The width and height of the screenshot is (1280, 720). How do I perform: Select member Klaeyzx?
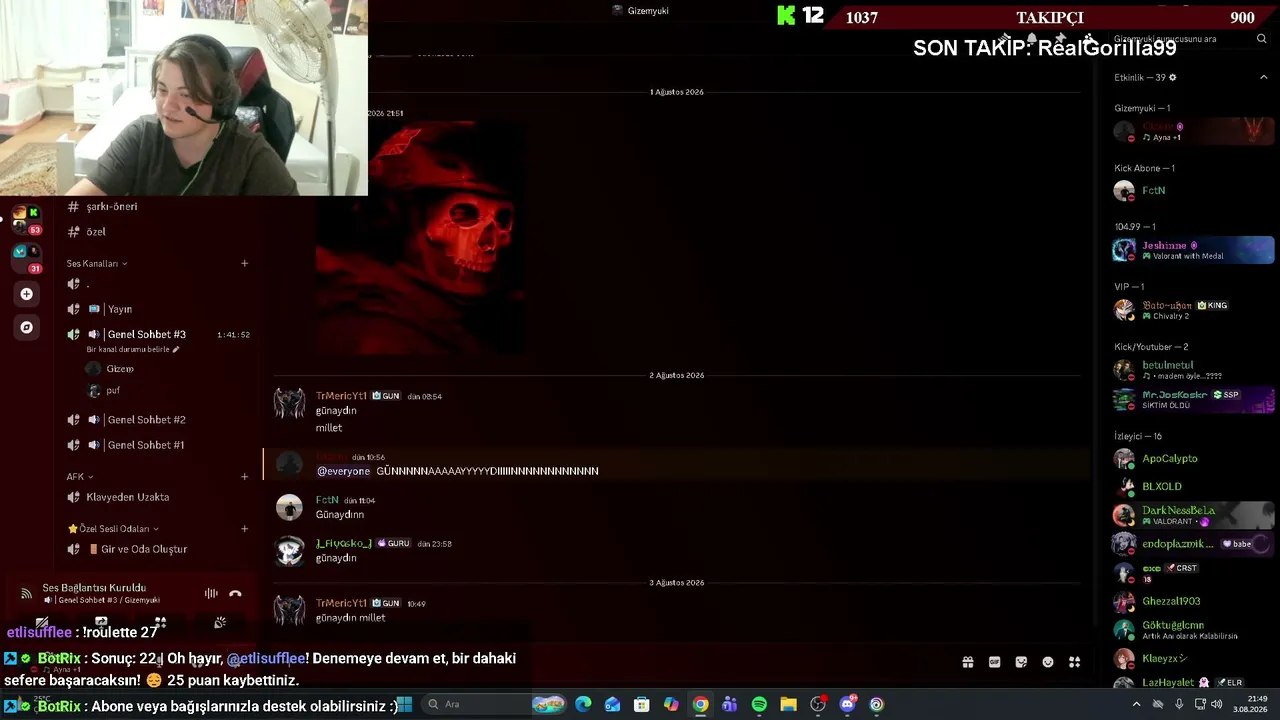[1192, 659]
